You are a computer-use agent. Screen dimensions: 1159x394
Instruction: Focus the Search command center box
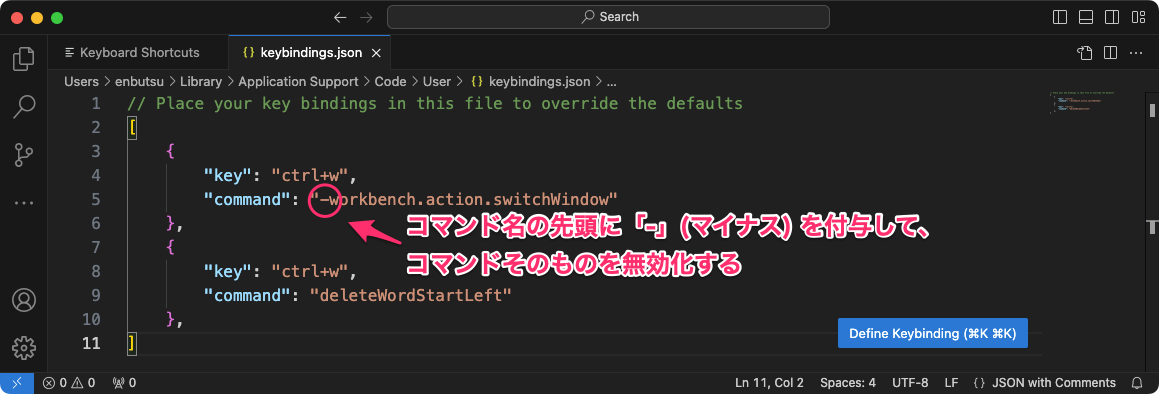[x=608, y=16]
